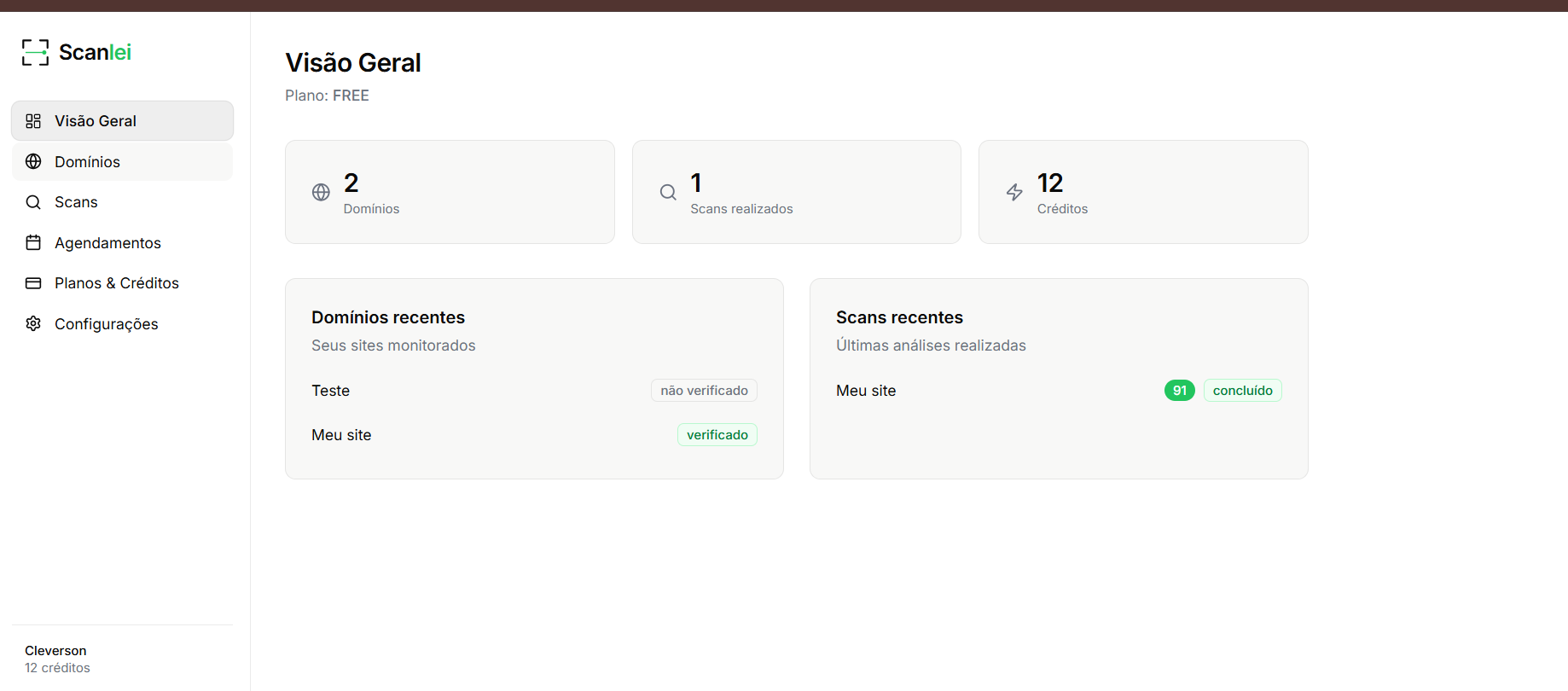This screenshot has height=691, width=1568.
Task: Click the 1 Scans realizados stat card
Action: (x=797, y=192)
